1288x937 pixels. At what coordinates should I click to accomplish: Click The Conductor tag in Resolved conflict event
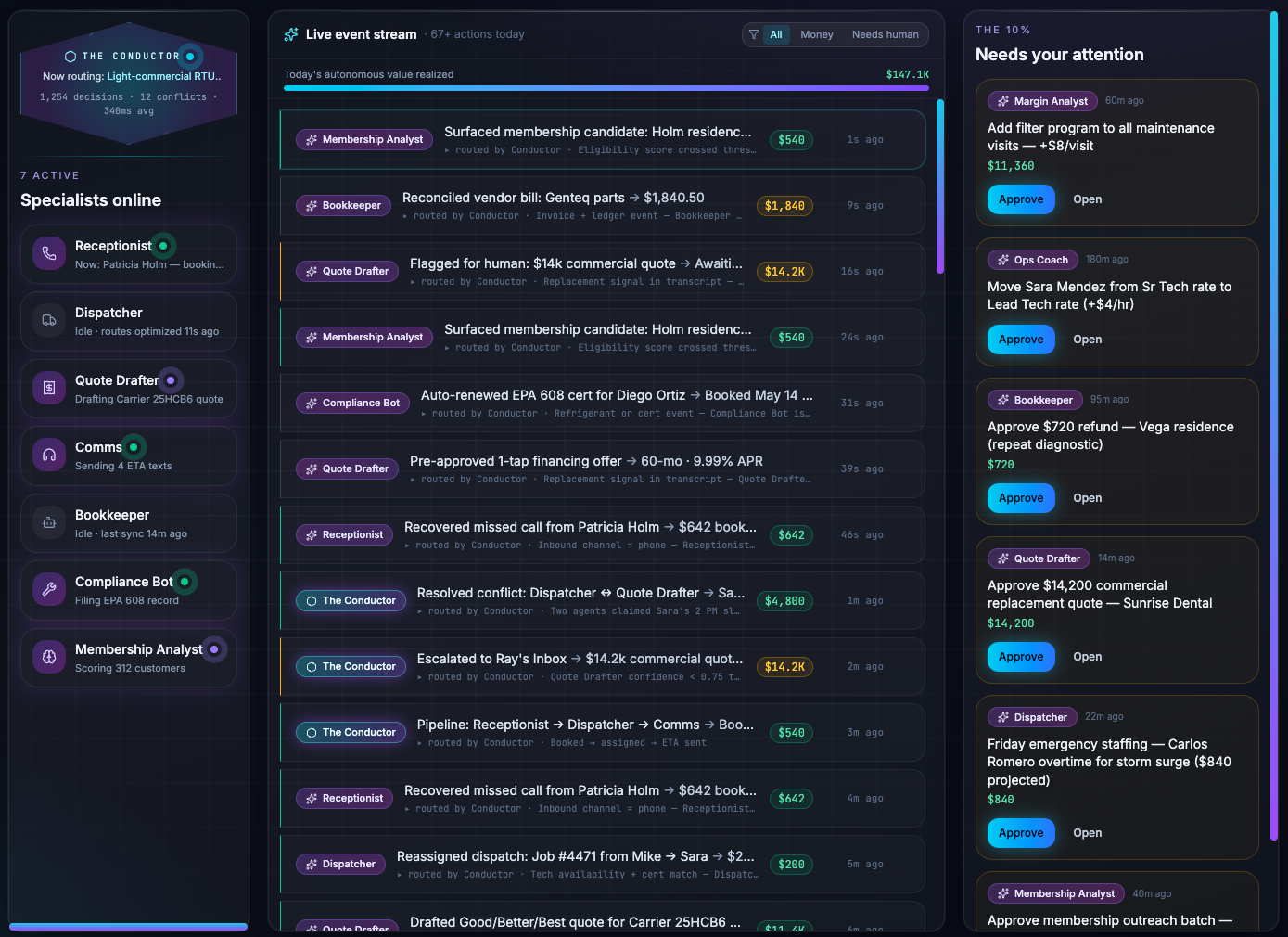click(x=351, y=601)
